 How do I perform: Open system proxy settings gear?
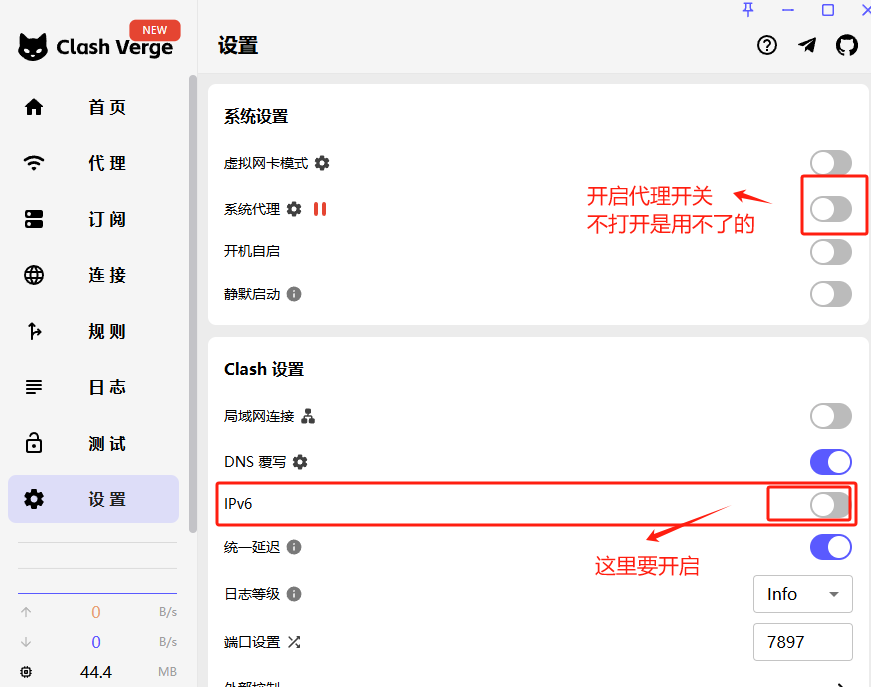294,209
